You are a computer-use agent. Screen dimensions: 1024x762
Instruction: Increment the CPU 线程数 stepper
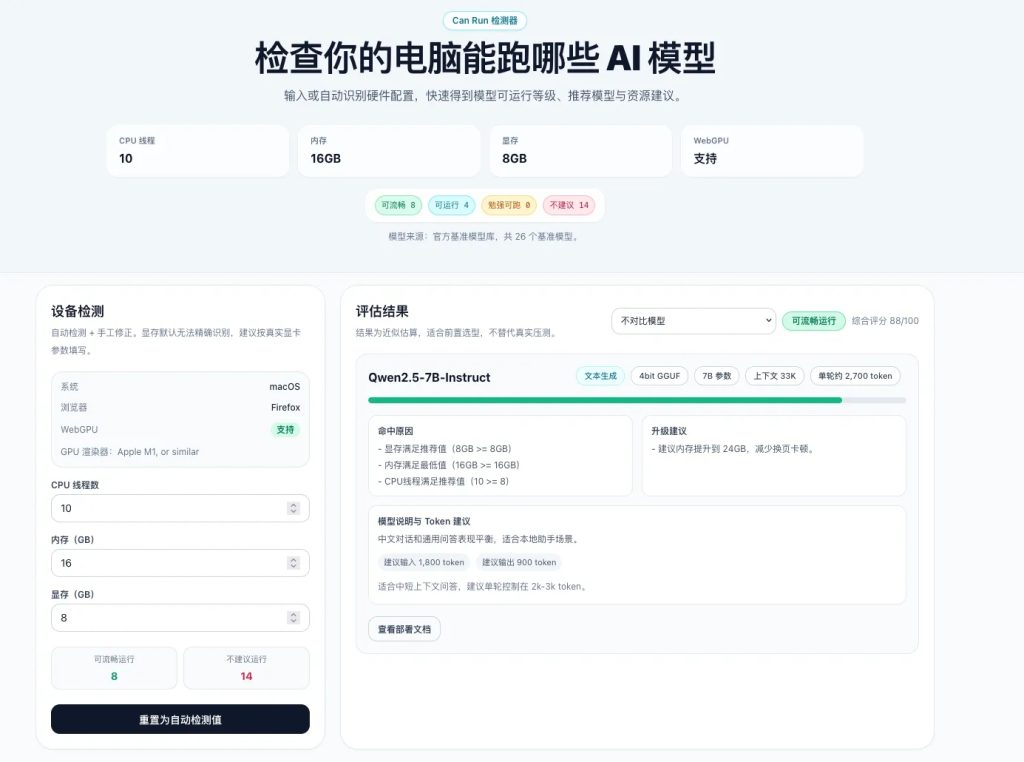tap(295, 503)
